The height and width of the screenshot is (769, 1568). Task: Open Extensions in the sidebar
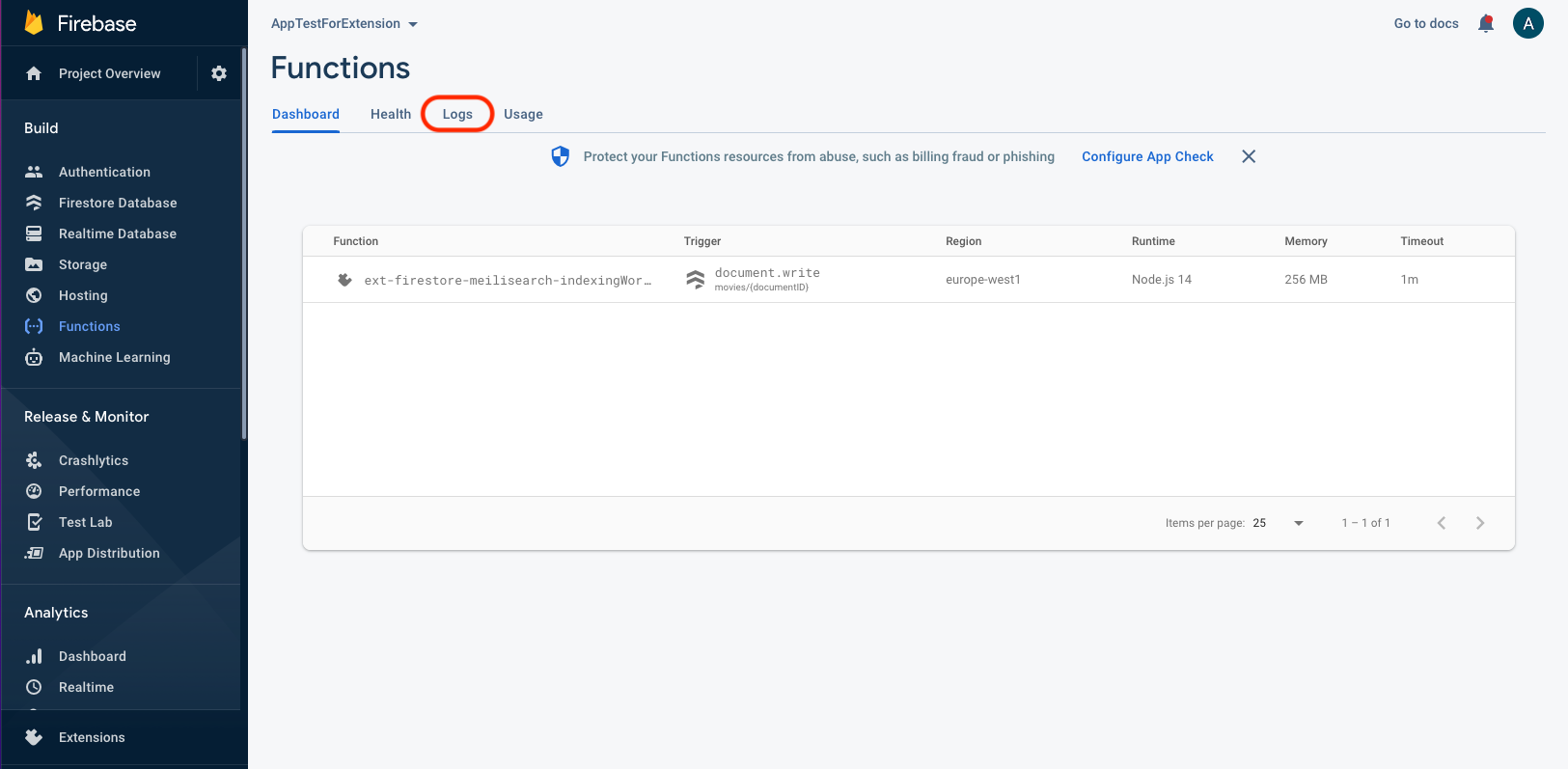click(x=92, y=737)
